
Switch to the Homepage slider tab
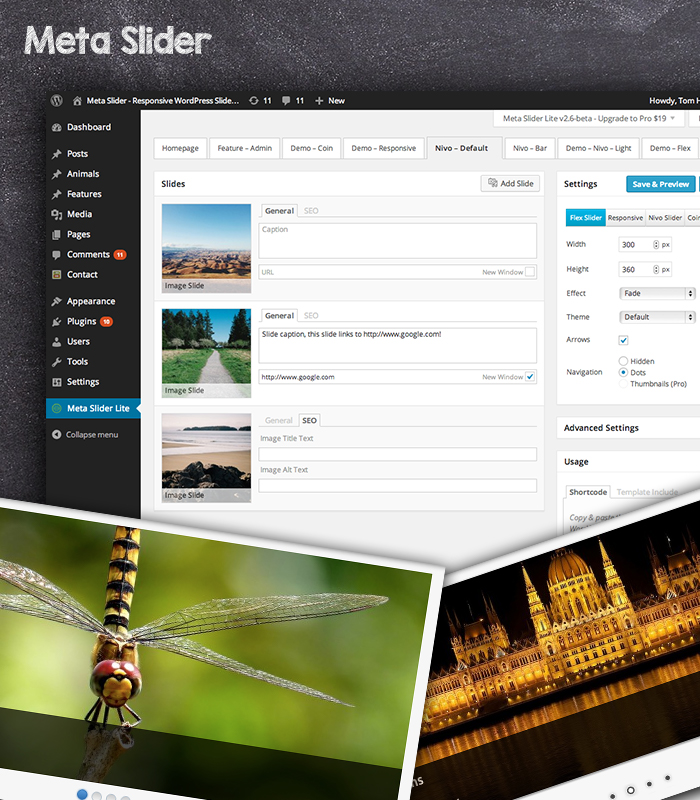[180, 148]
